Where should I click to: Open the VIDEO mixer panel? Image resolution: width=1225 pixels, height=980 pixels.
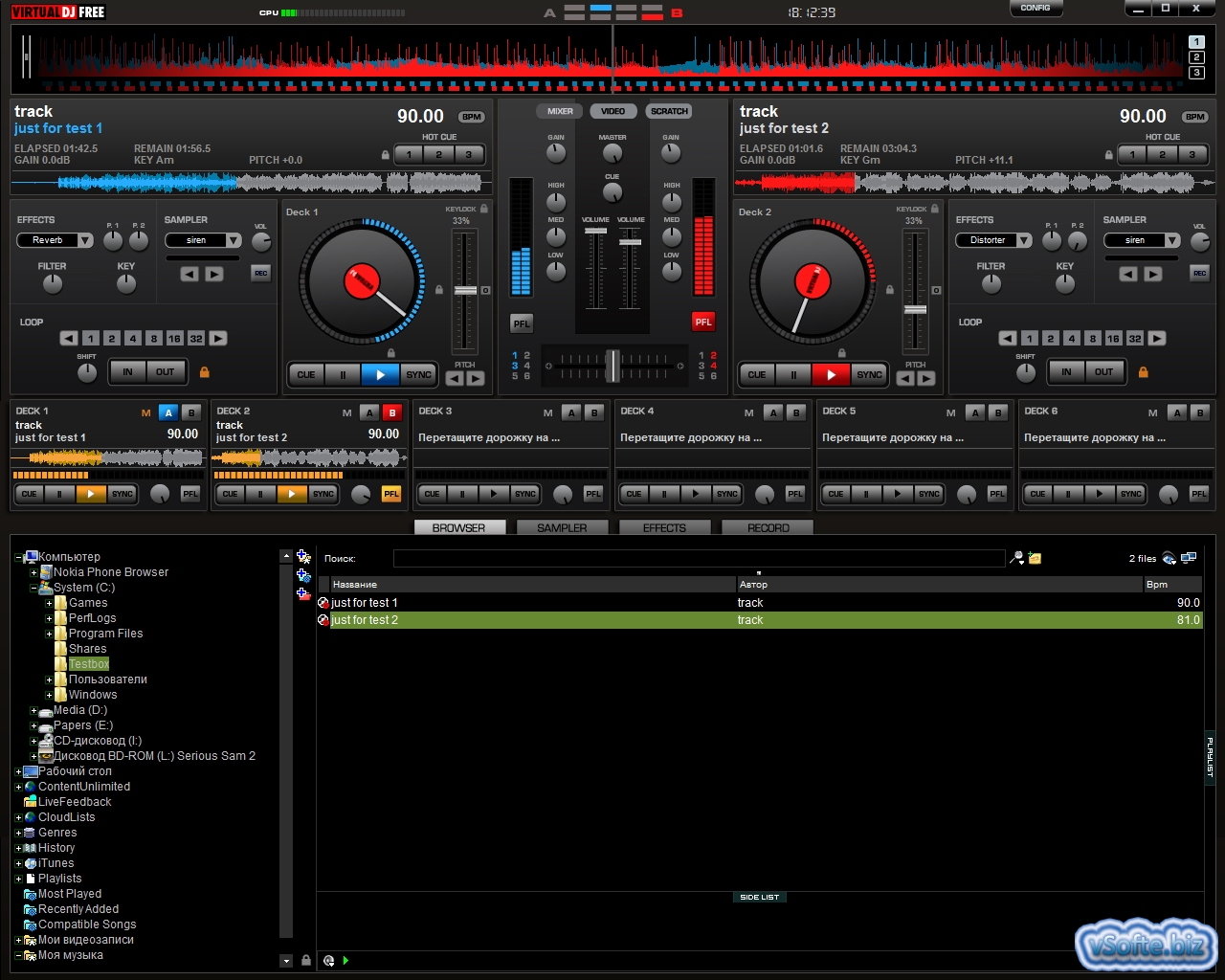pyautogui.click(x=612, y=111)
